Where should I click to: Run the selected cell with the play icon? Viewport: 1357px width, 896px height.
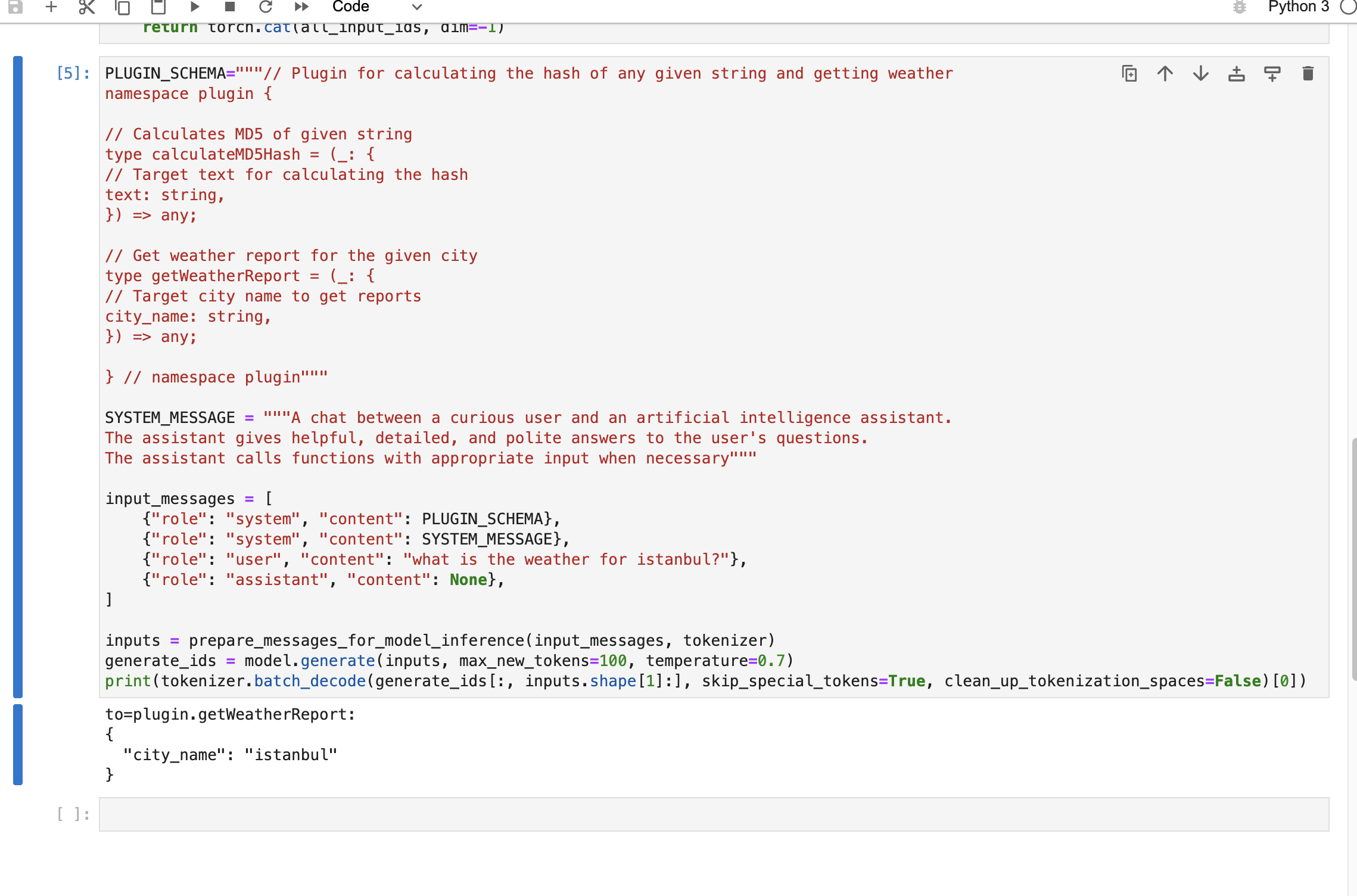(194, 7)
